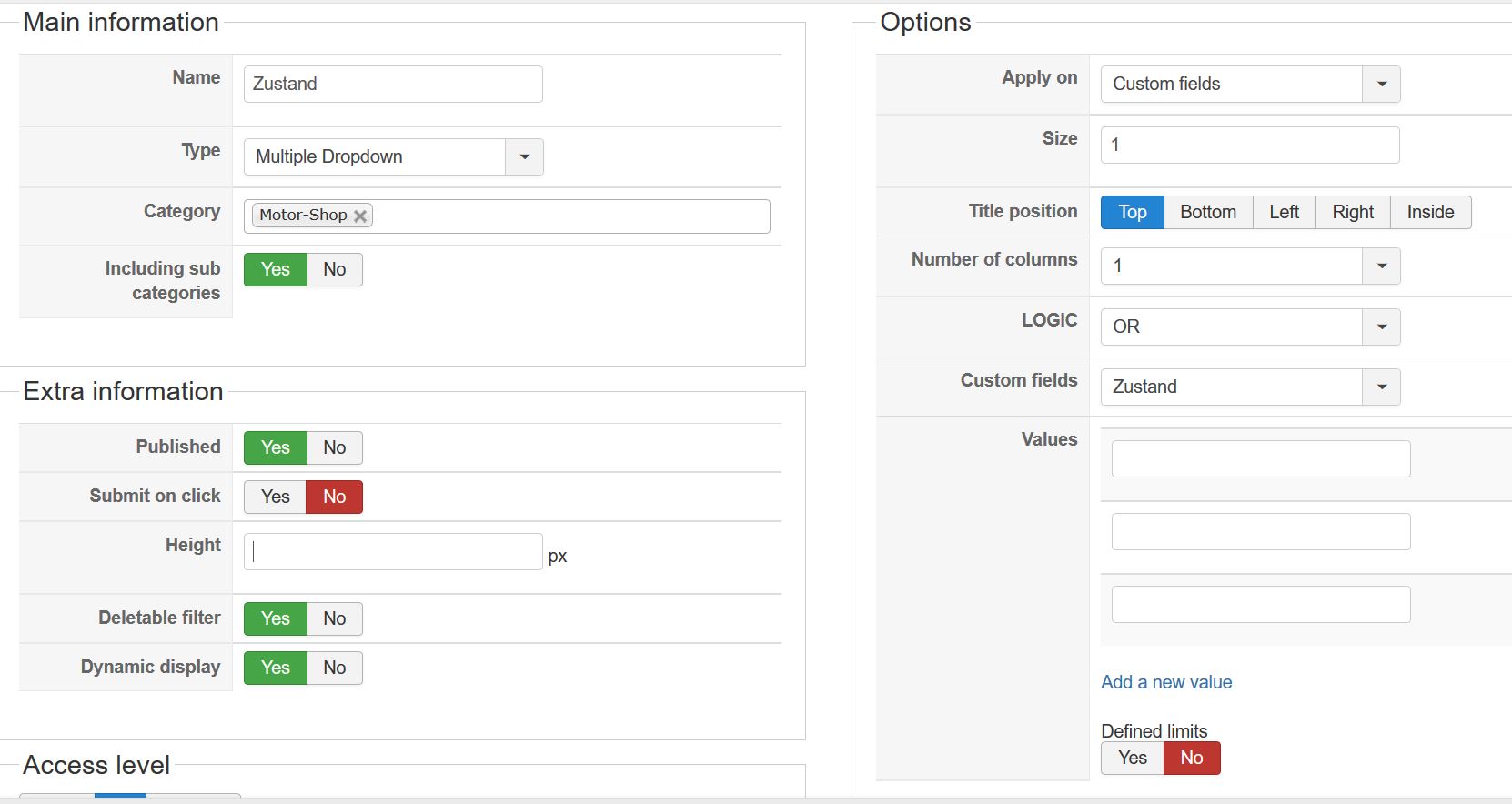This screenshot has height=804, width=1512.
Task: Set Deletable filter to No
Action: point(335,618)
